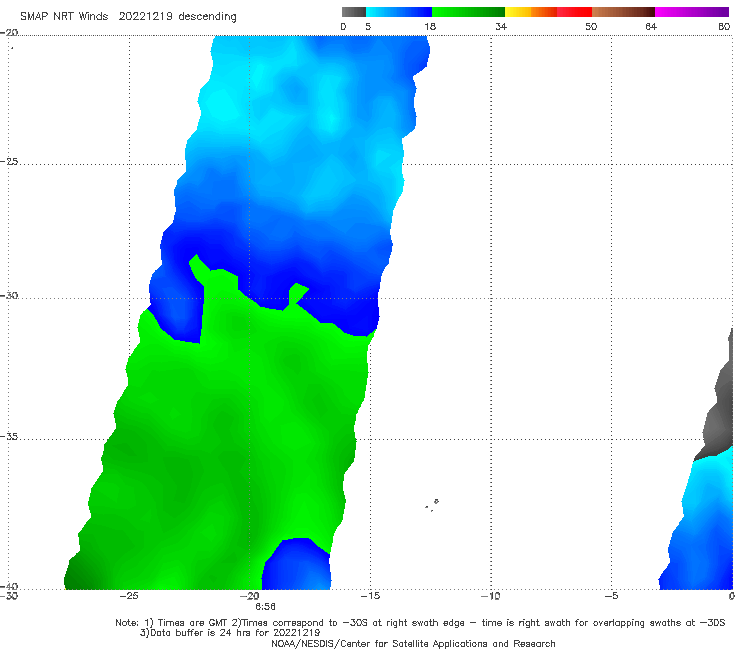Click the brown segment of the color bar

coord(623,12)
